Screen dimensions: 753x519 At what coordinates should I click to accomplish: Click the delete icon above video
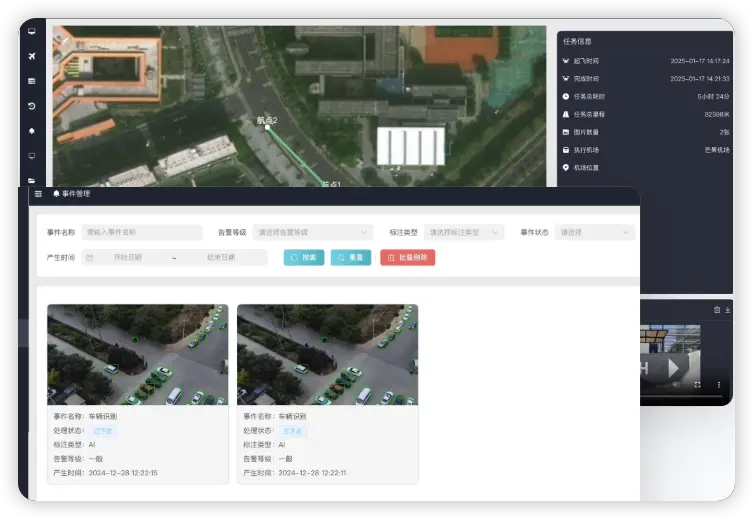(717, 310)
